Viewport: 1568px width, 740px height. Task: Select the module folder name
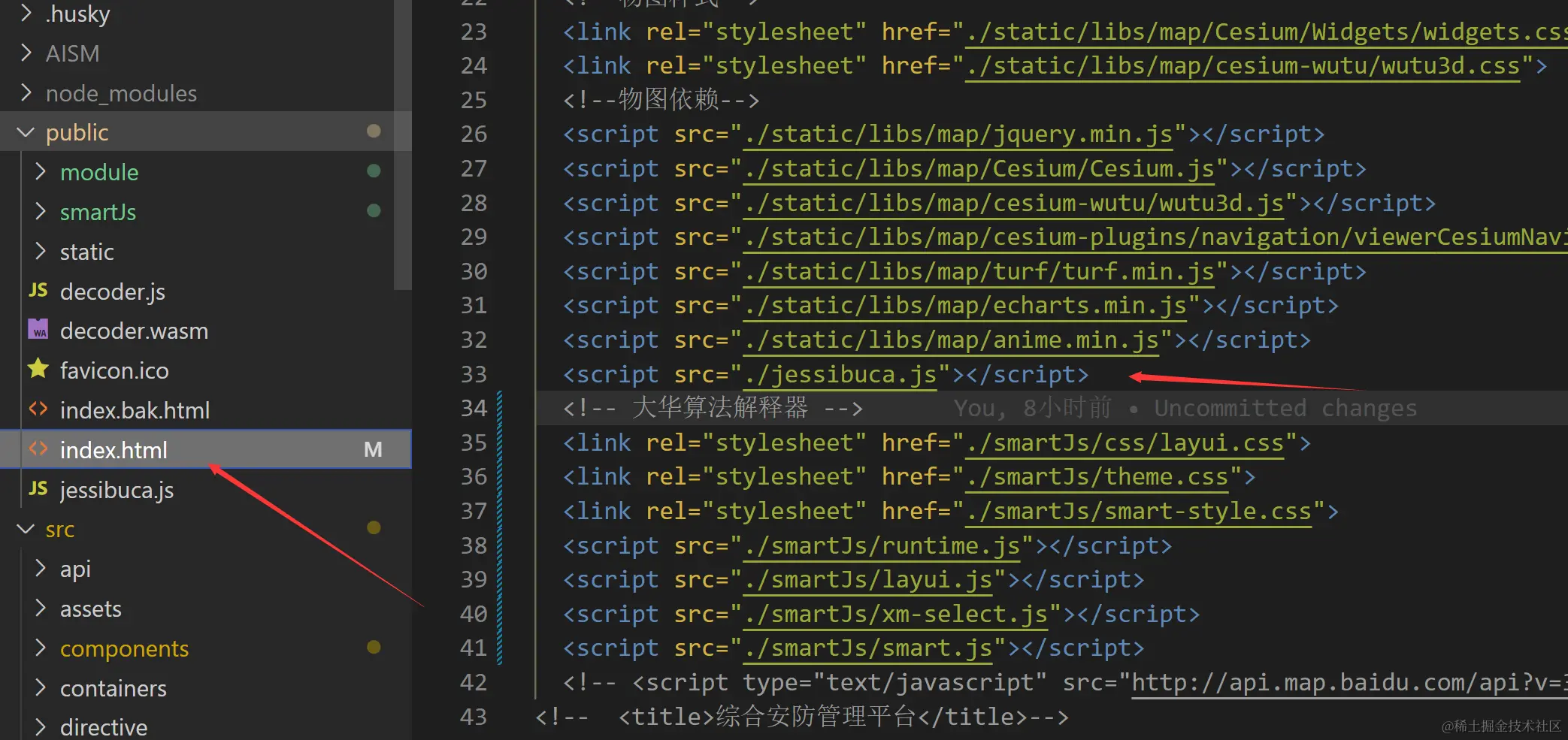99,172
